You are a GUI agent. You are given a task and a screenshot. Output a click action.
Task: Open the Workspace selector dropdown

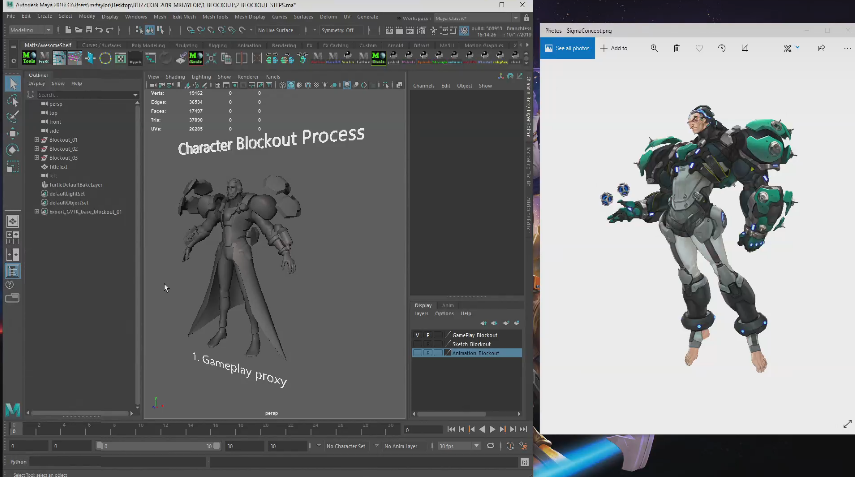477,18
